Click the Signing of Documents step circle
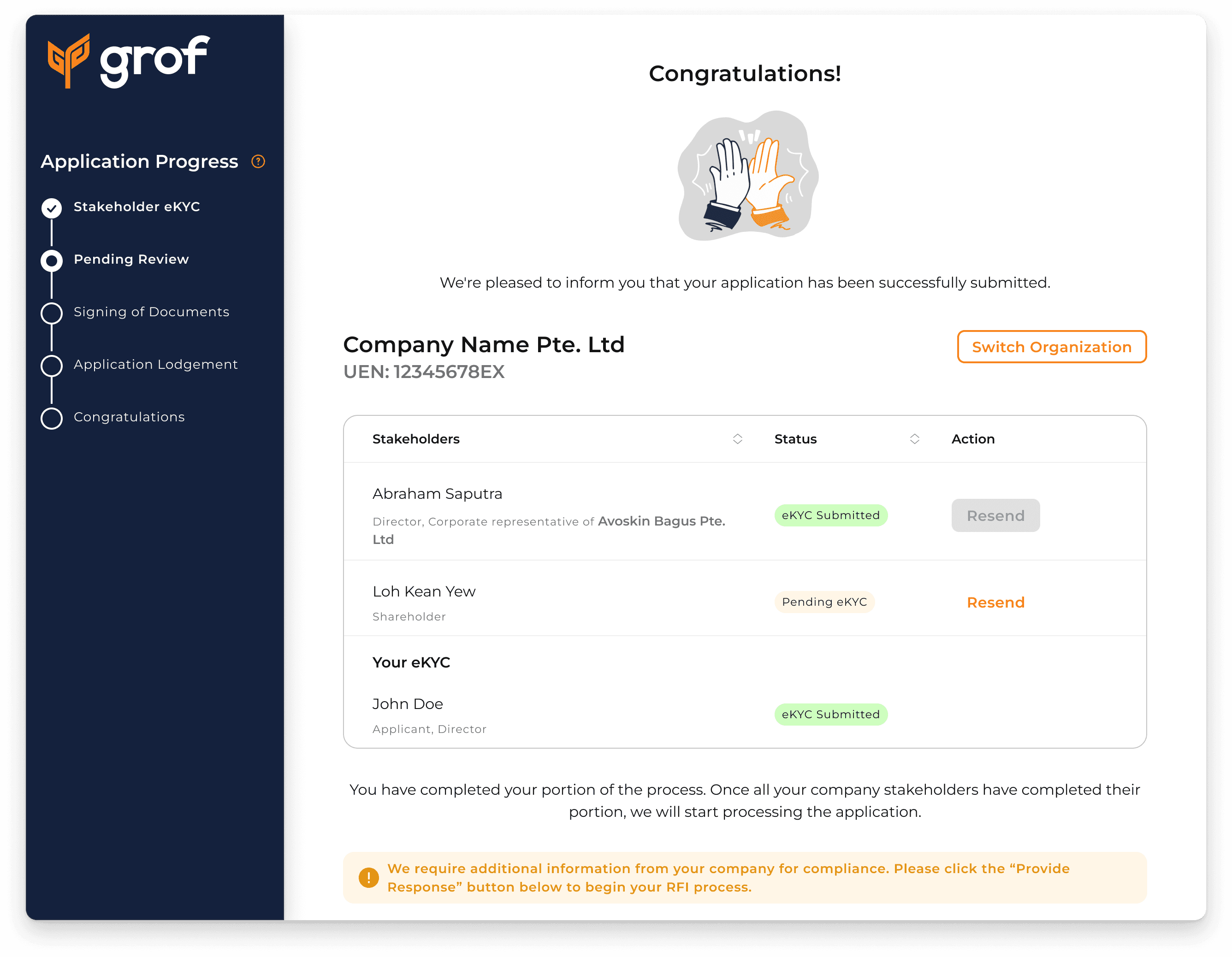The height and width of the screenshot is (957, 1232). click(51, 313)
